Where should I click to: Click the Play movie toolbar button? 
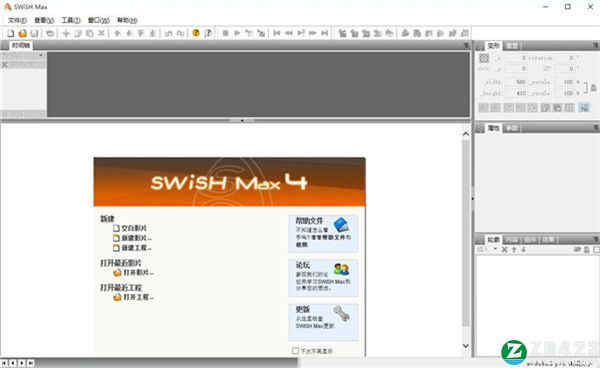(x=237, y=34)
